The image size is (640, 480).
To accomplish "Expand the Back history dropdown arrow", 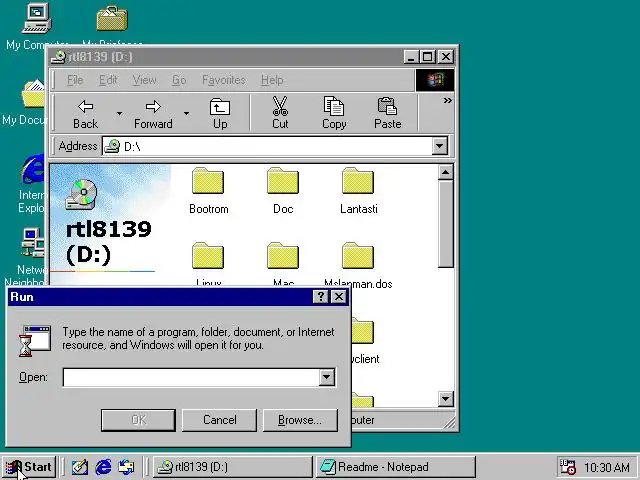I will coord(119,113).
